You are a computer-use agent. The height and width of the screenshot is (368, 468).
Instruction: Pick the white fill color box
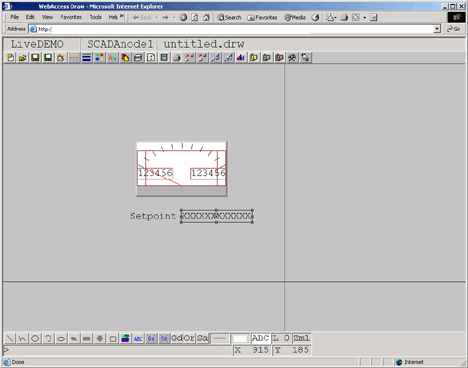pos(240,339)
